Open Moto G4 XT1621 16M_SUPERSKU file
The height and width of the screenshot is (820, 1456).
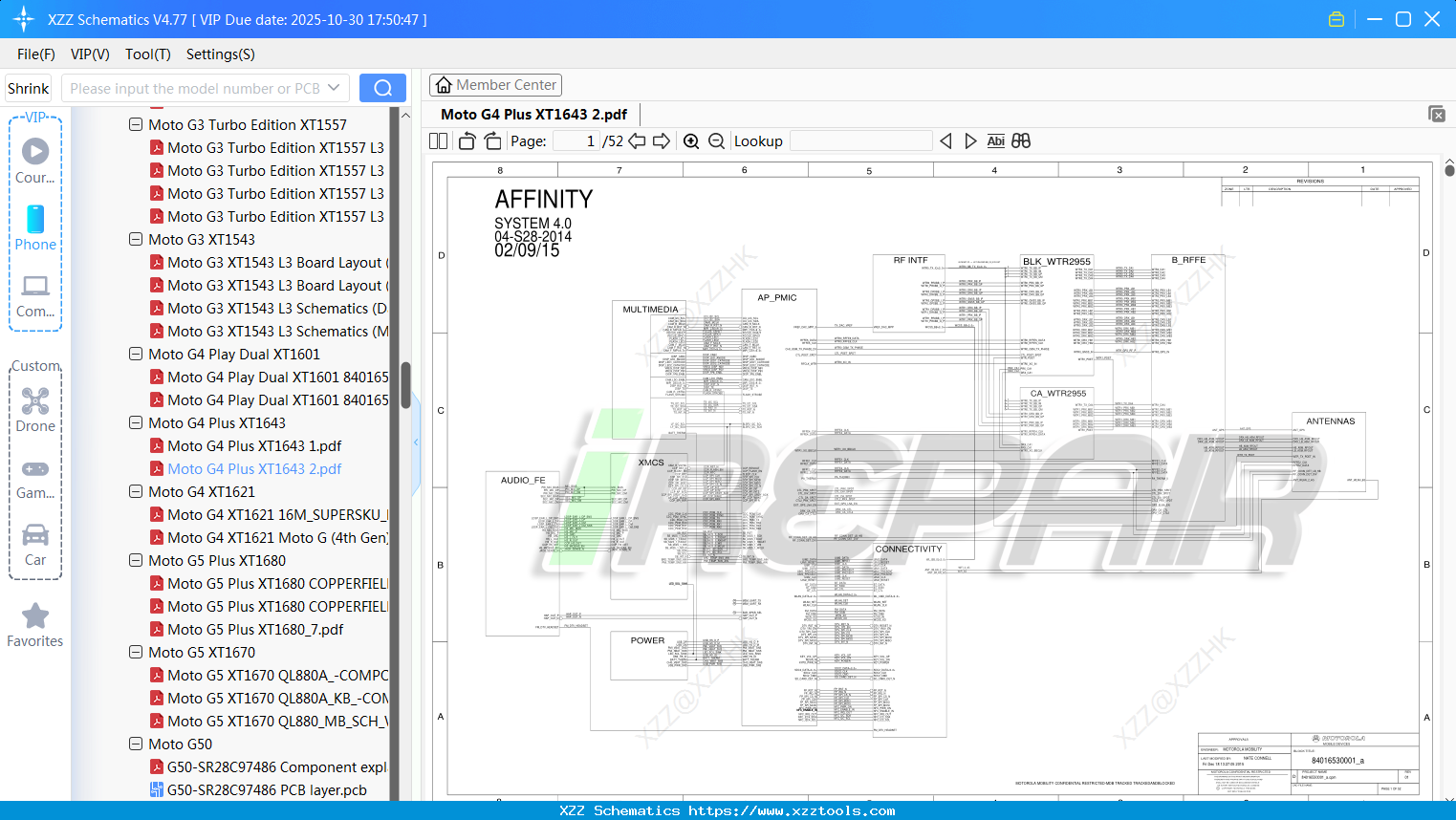tap(269, 514)
